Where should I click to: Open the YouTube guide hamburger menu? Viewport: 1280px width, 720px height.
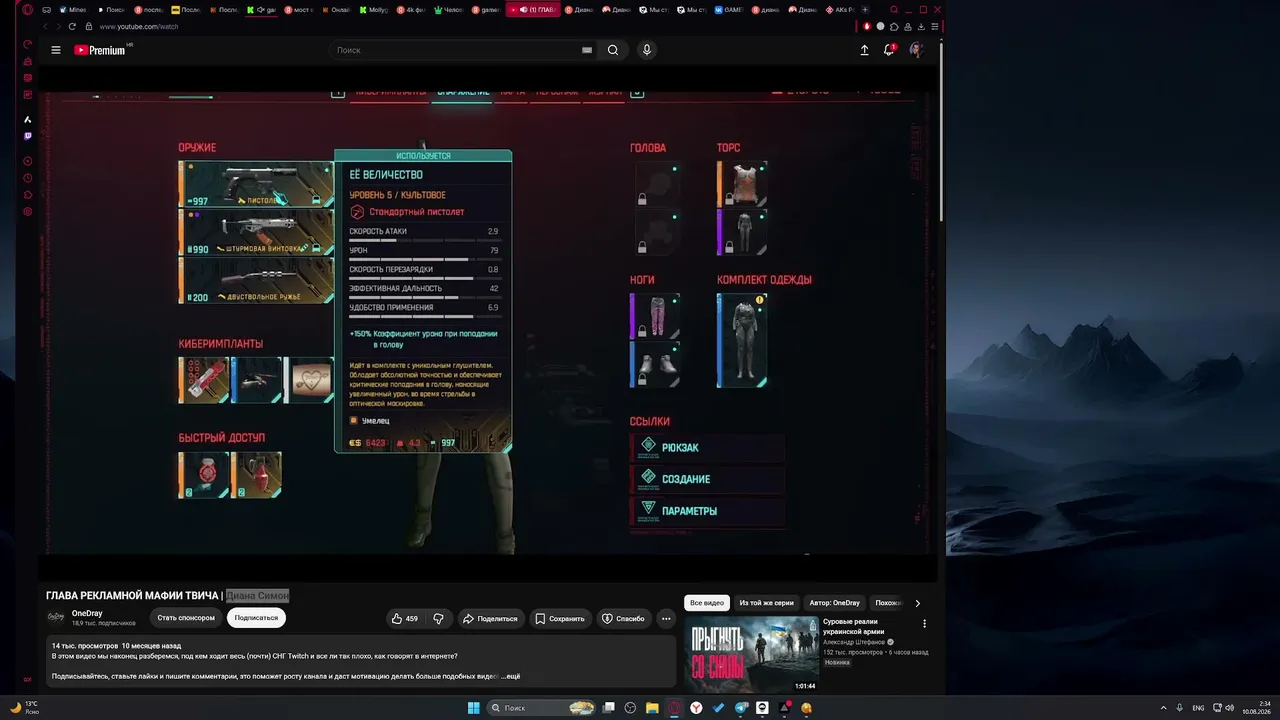[56, 50]
